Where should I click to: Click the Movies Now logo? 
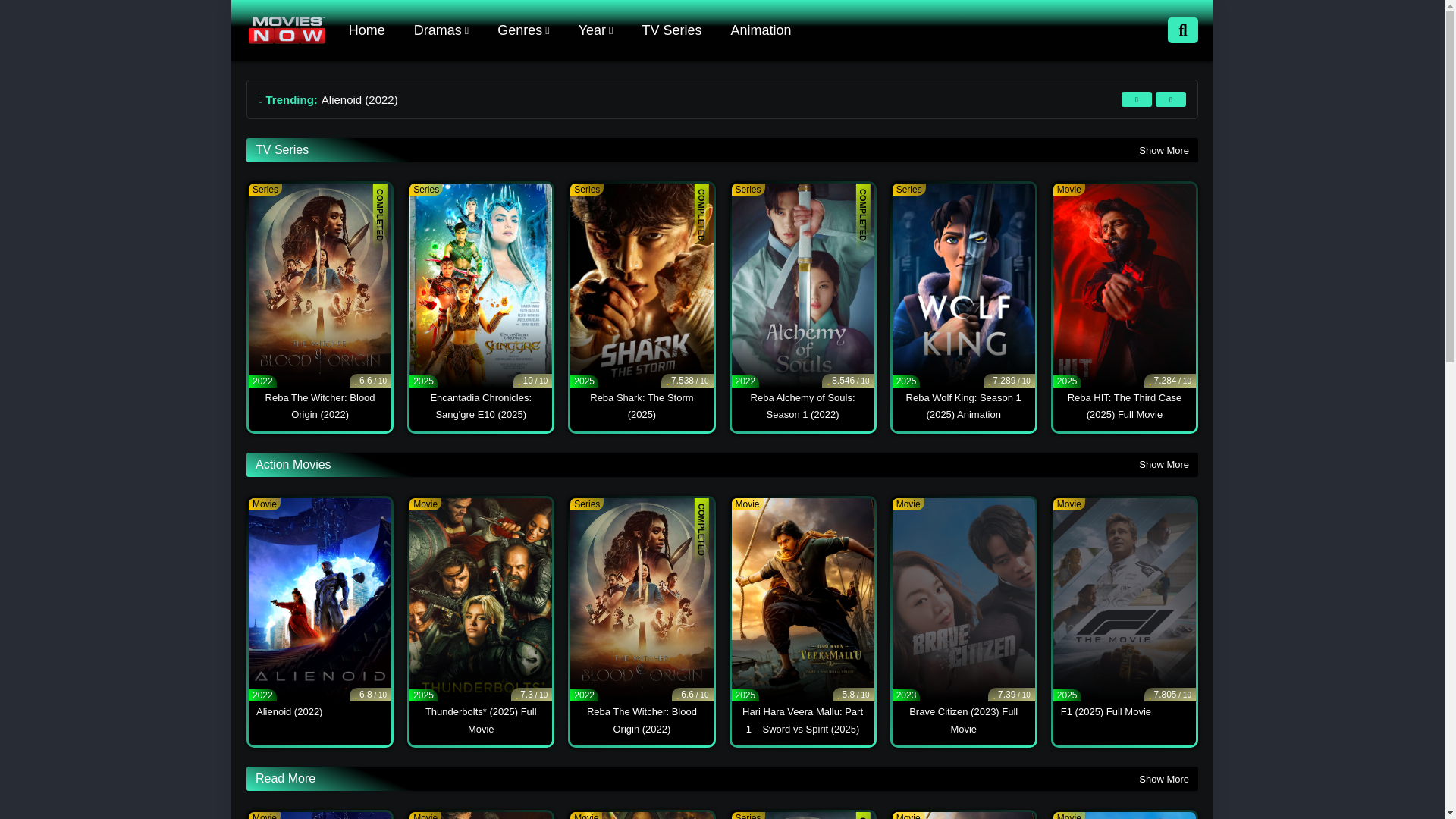[287, 30]
